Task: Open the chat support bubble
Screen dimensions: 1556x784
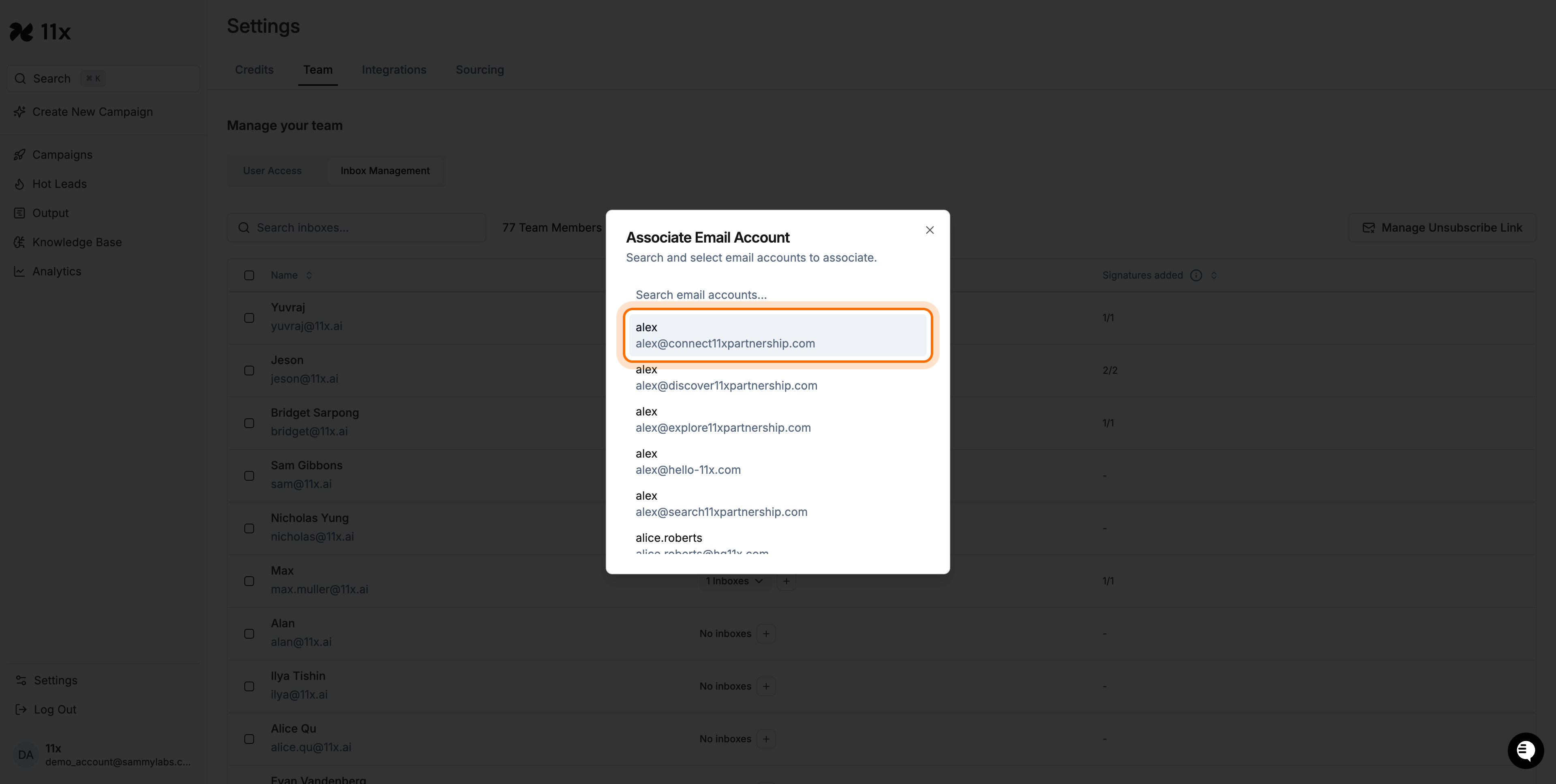Action: tap(1525, 750)
